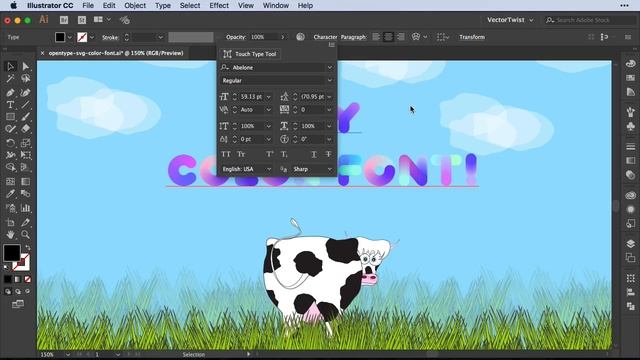This screenshot has height=360, width=640.
Task: Select the Column Graph tool
Action: pos(25,208)
